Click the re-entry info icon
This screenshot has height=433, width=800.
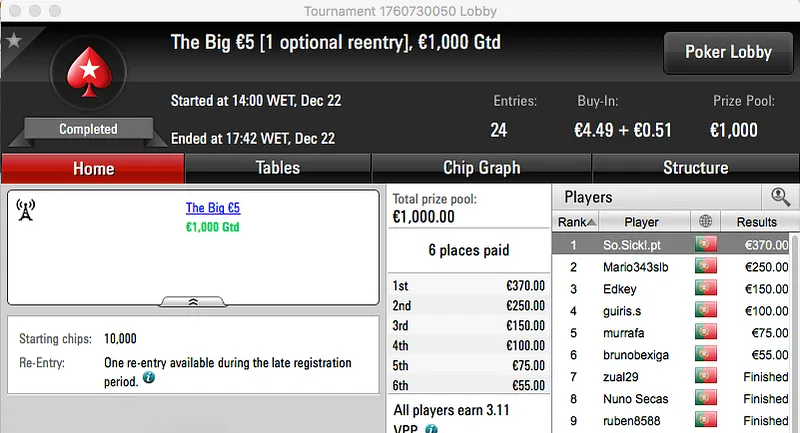point(148,379)
